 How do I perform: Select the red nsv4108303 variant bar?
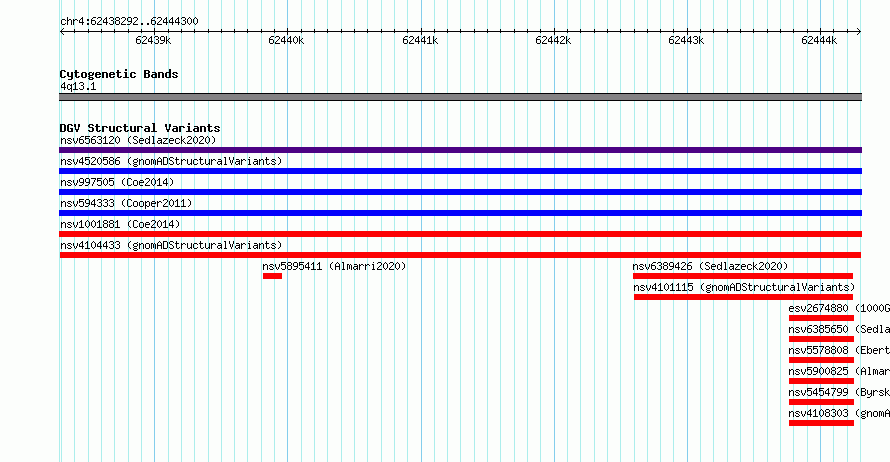pos(821,423)
